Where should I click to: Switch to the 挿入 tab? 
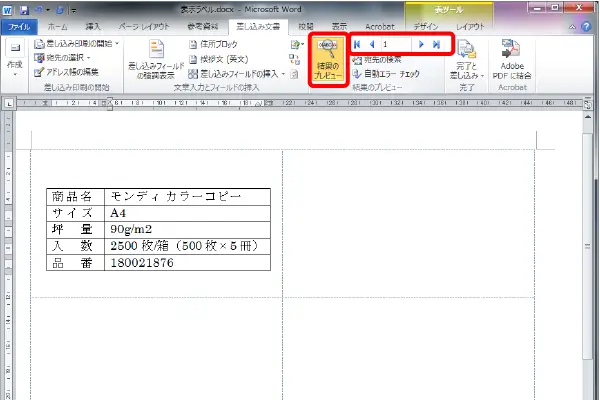(x=93, y=27)
